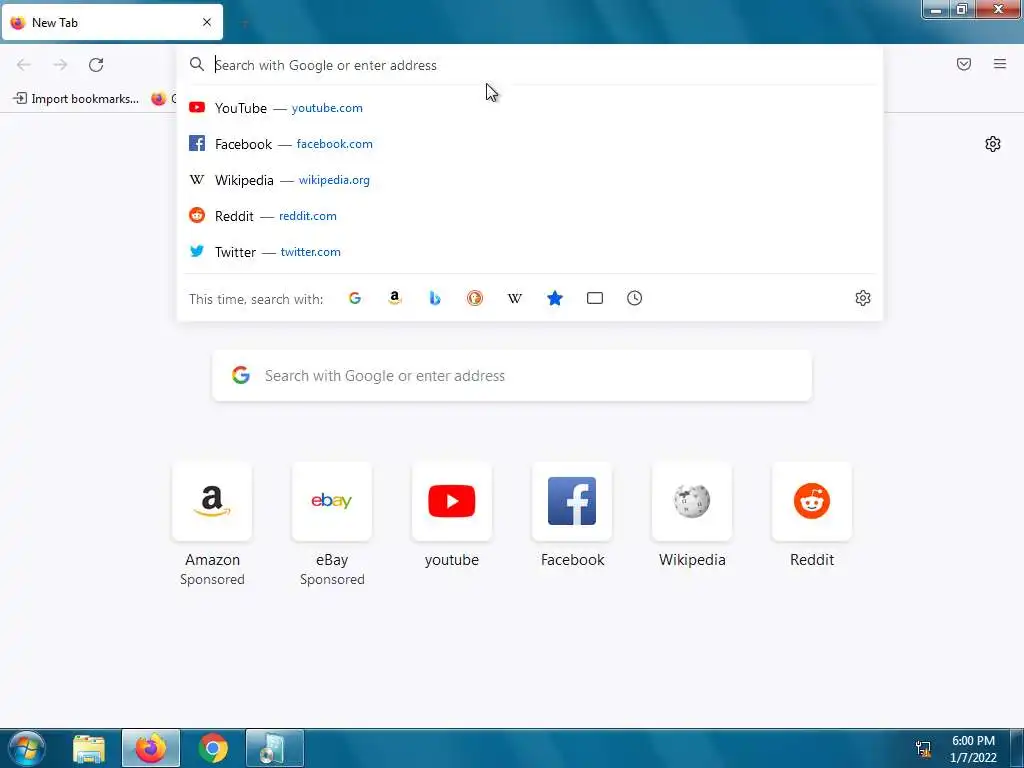1024x768 pixels.
Task: Click the reddit.com link text
Action: click(x=308, y=216)
